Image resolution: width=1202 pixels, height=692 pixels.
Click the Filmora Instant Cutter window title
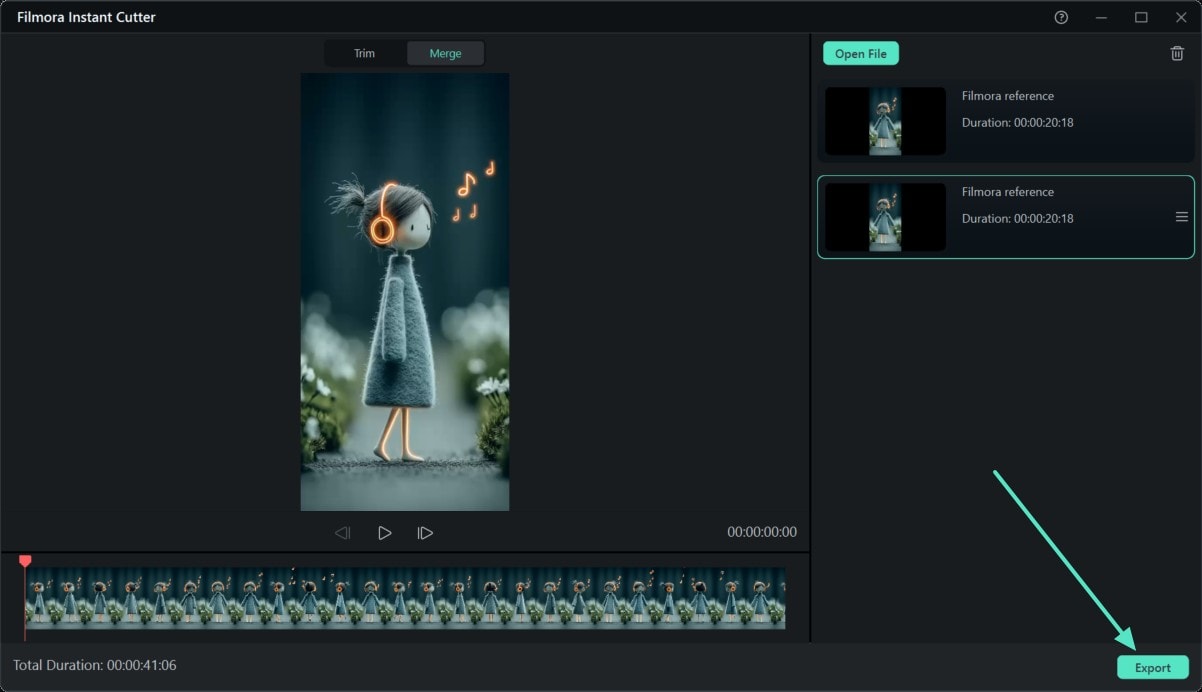click(x=86, y=18)
